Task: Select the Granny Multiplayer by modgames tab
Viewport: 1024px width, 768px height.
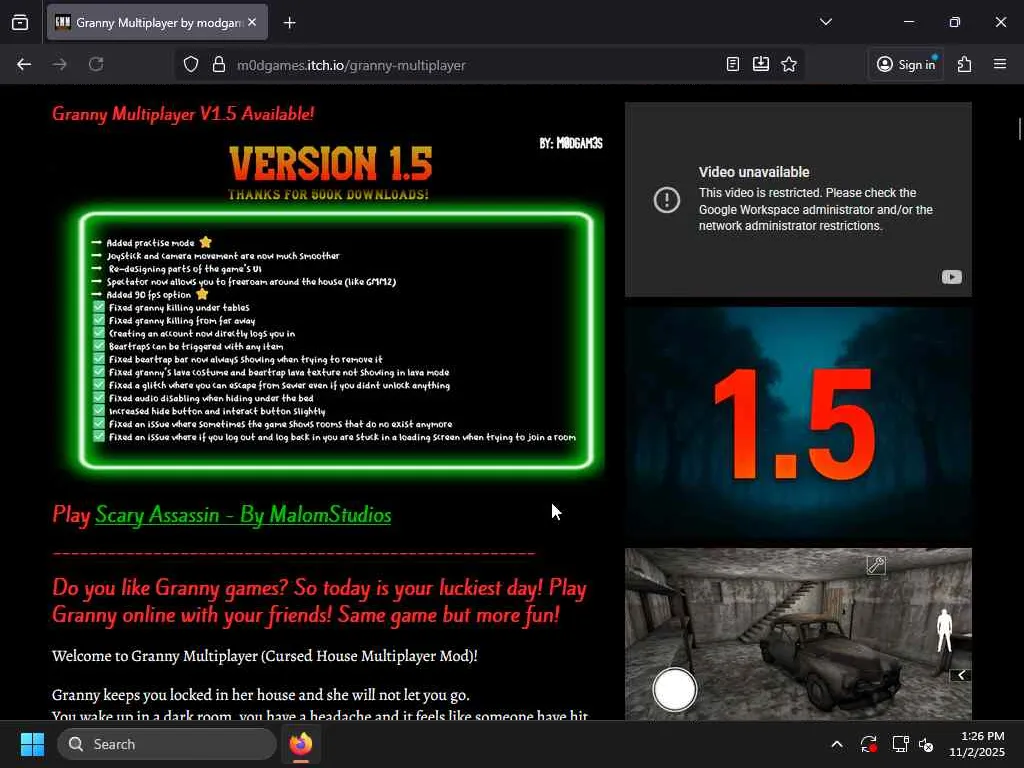Action: click(157, 22)
